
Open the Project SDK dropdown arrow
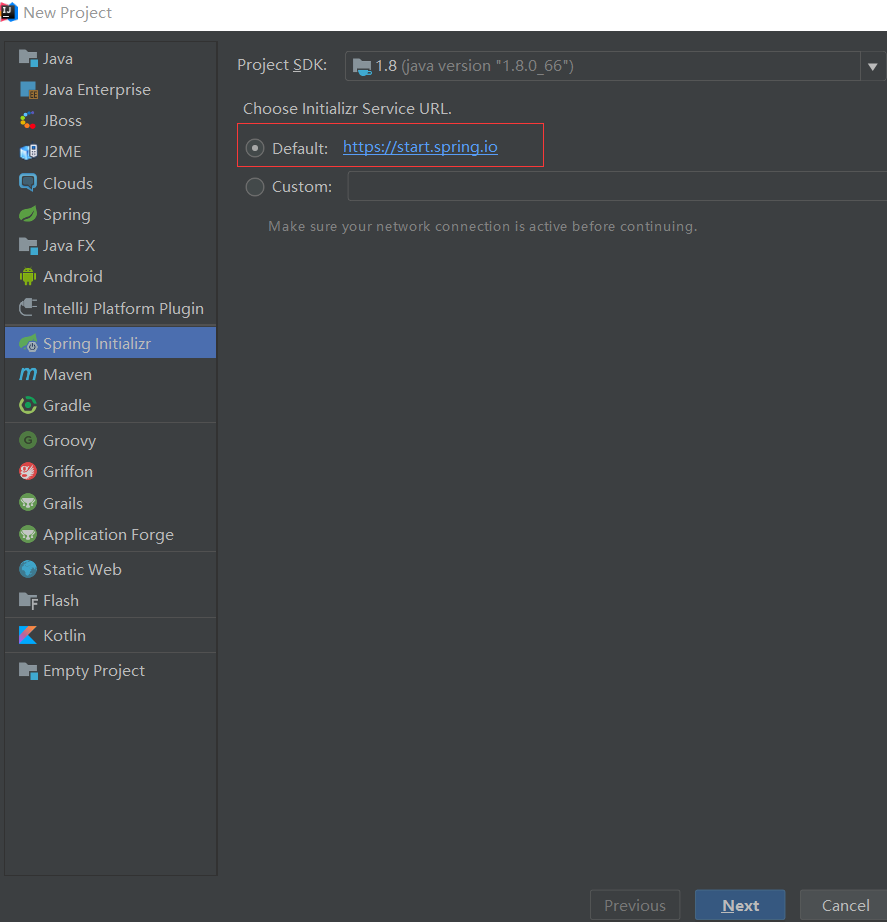873,66
